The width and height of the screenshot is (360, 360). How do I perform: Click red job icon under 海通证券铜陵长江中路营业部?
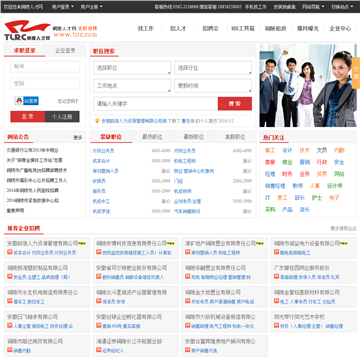click(99, 350)
